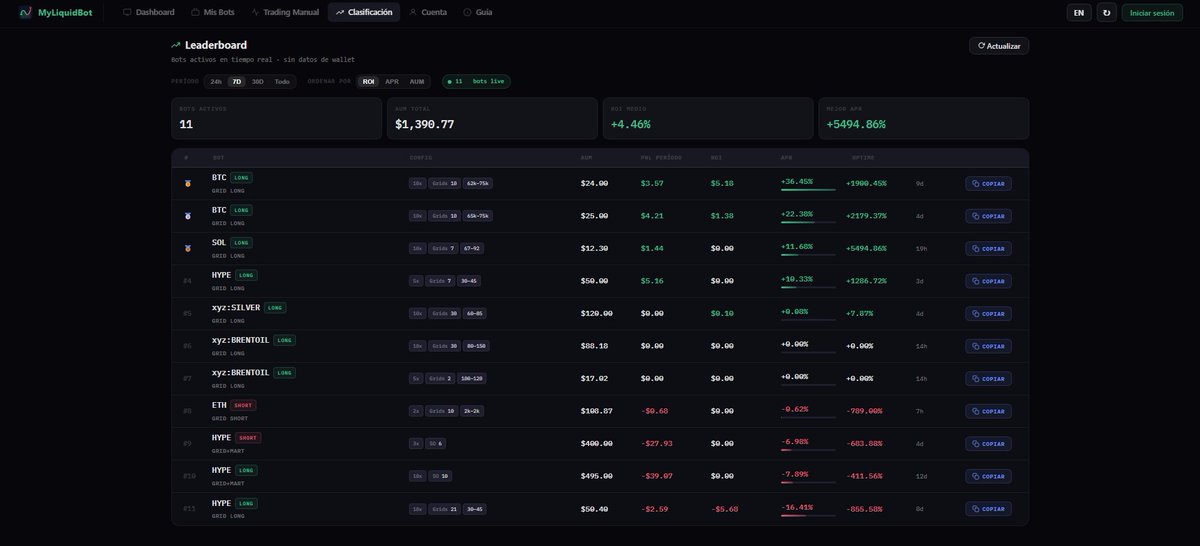Viewport: 1200px width, 546px height.
Task: Copy the HYPE bot ranked #11
Action: [x=988, y=509]
